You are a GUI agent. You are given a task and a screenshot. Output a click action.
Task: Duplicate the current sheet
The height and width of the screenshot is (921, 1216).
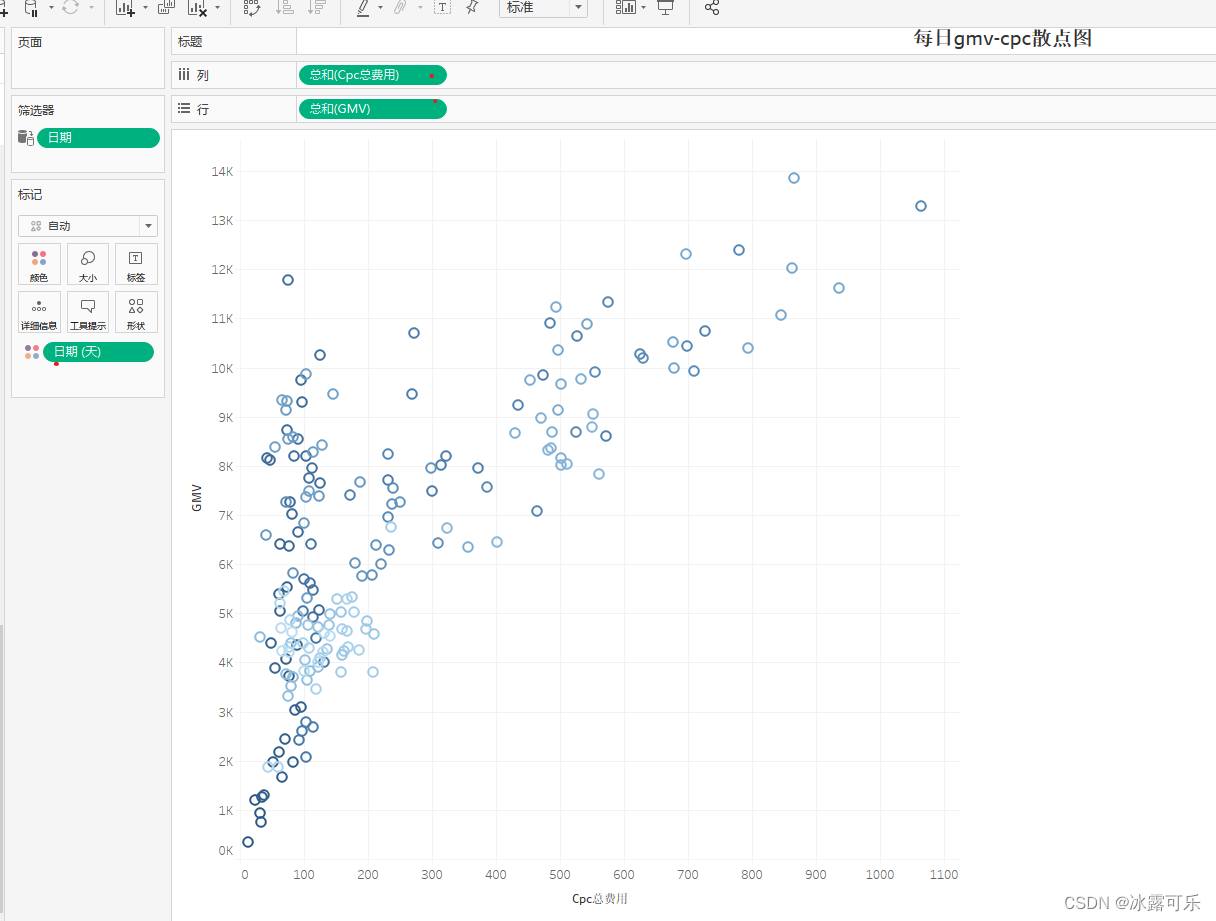[166, 7]
